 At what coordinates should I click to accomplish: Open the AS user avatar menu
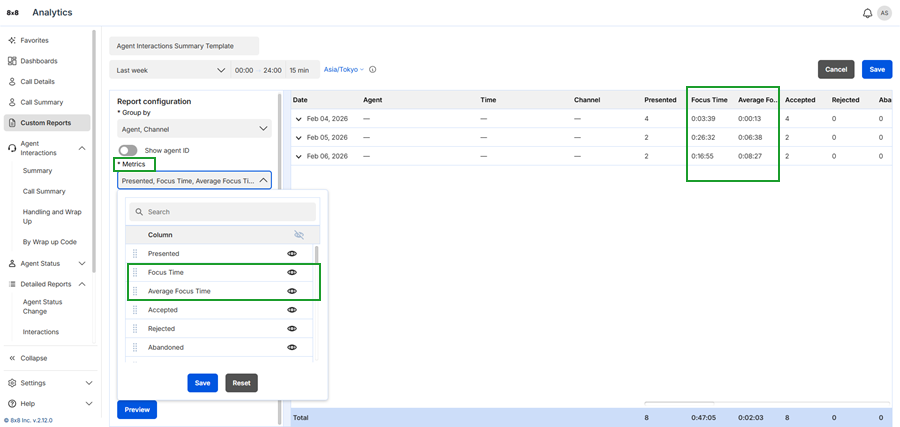tap(884, 13)
